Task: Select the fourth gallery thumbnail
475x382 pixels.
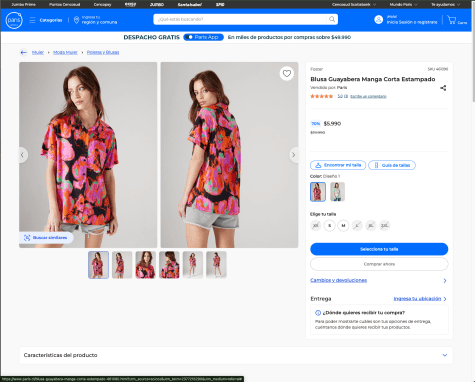Action: (169, 265)
